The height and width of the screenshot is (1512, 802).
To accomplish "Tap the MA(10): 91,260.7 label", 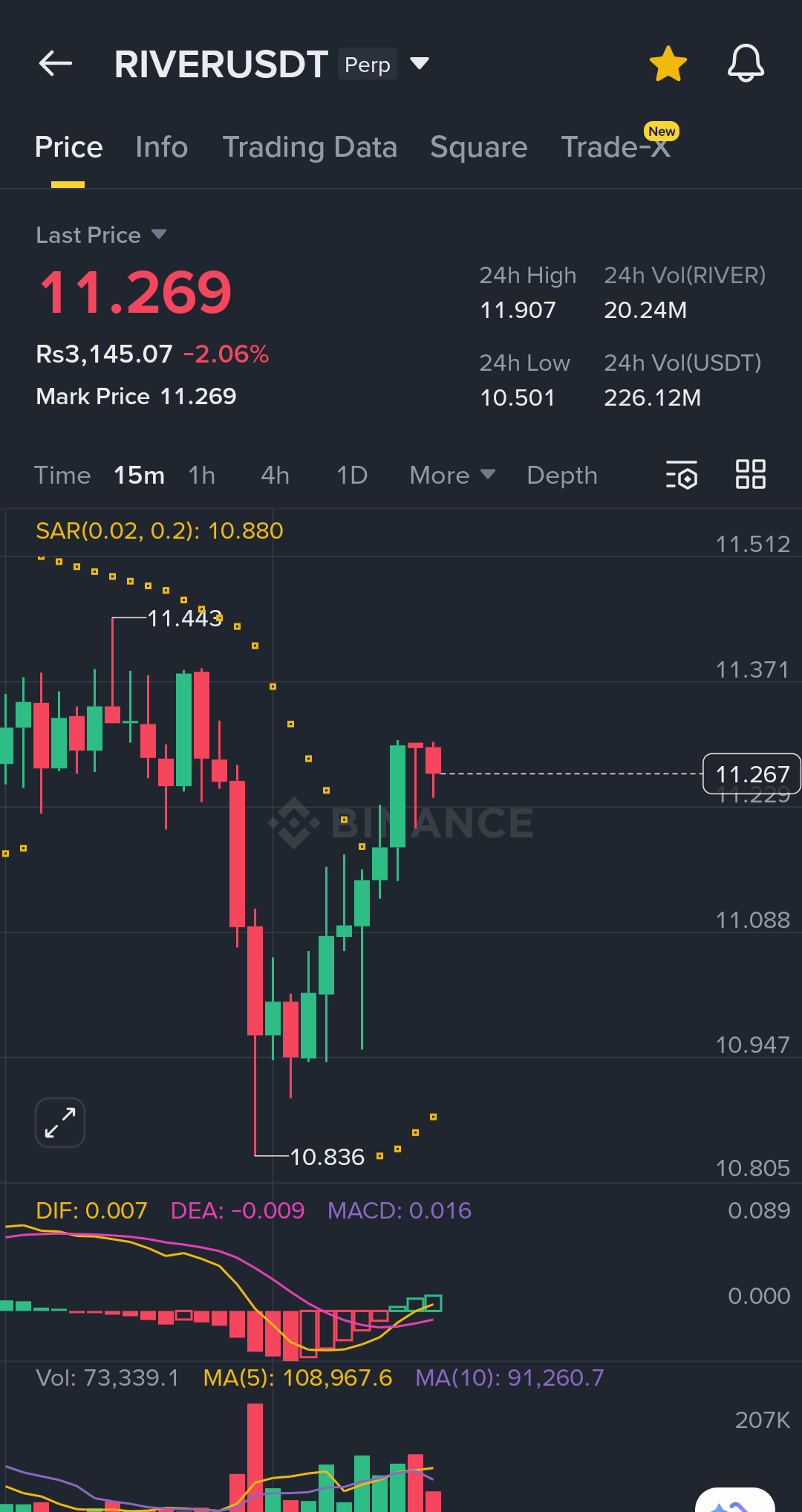I will click(509, 1378).
